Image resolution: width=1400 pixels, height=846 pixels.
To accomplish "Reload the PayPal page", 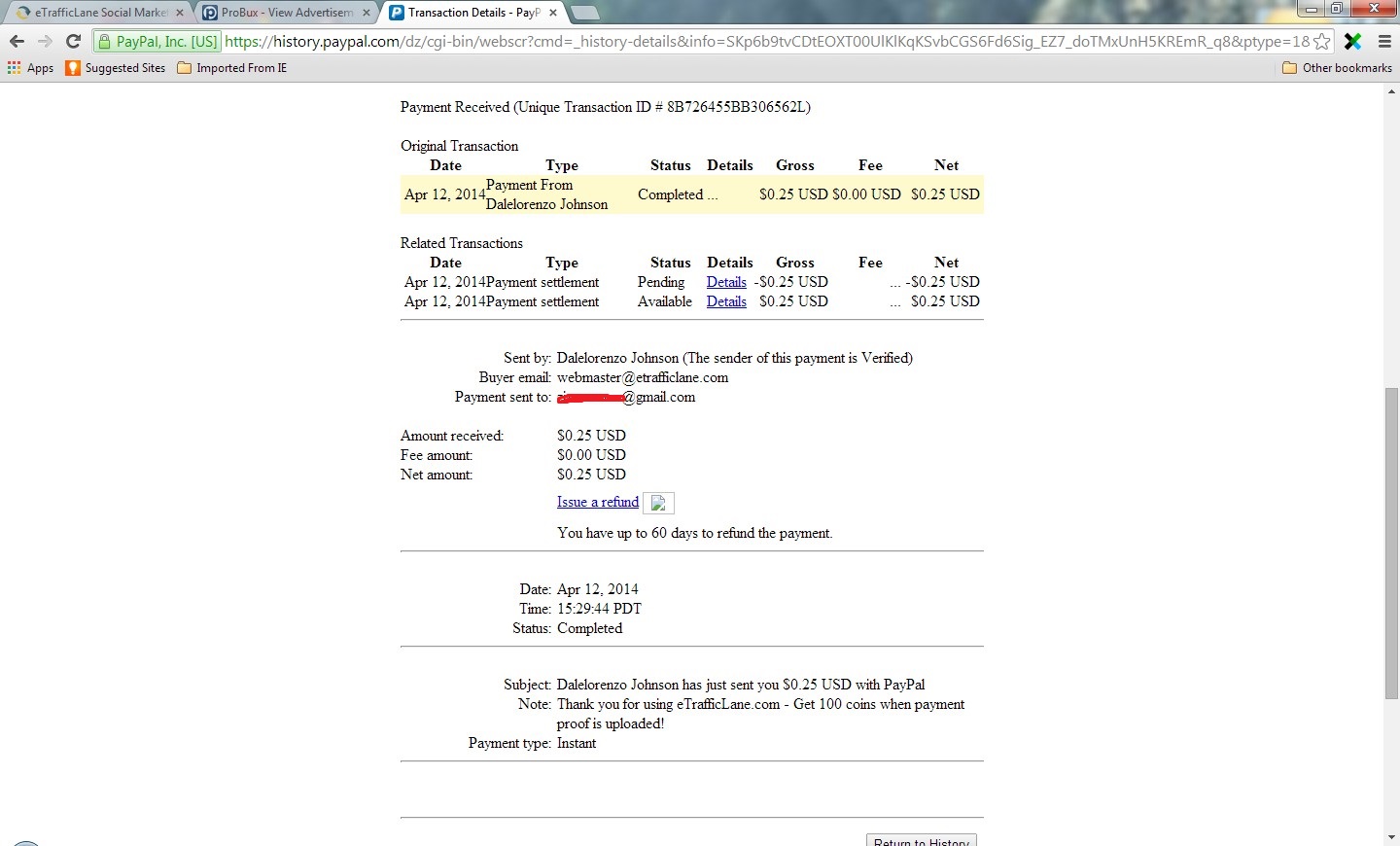I will (x=73, y=42).
